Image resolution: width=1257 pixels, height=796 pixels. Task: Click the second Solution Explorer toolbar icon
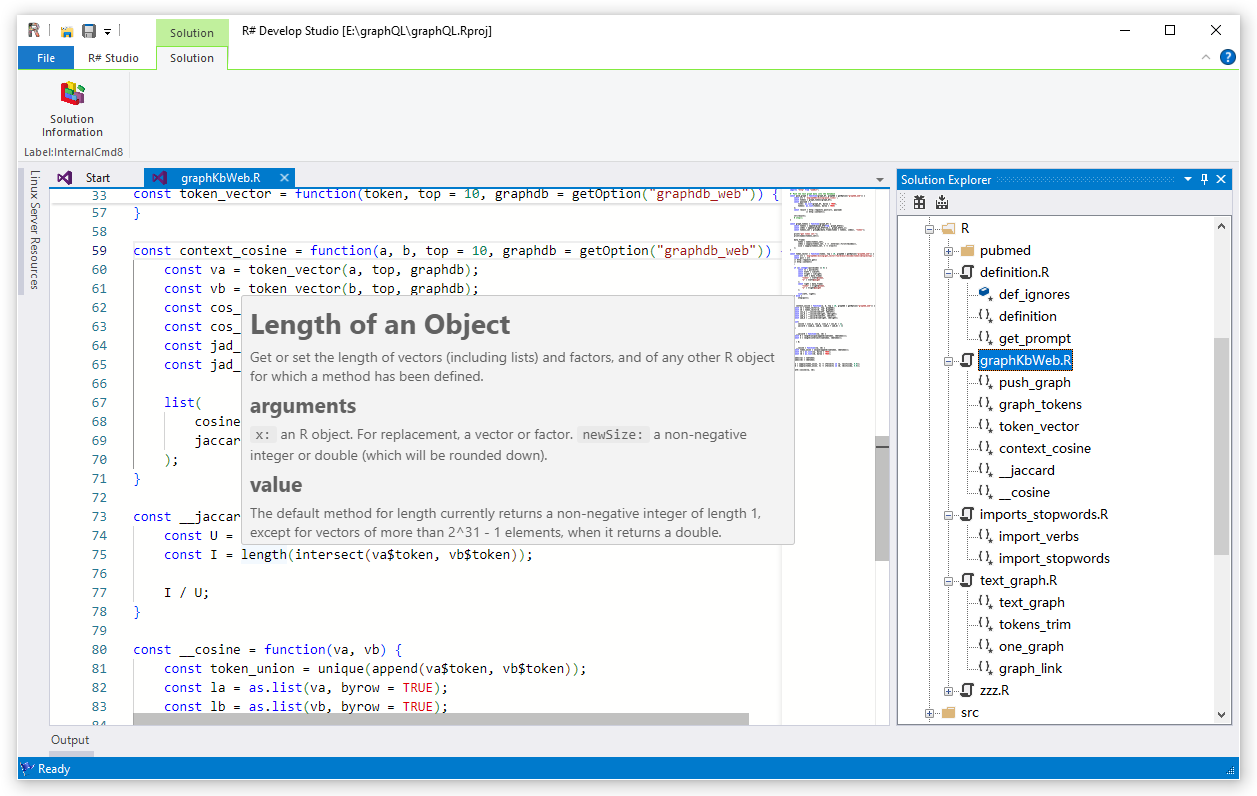[x=942, y=202]
